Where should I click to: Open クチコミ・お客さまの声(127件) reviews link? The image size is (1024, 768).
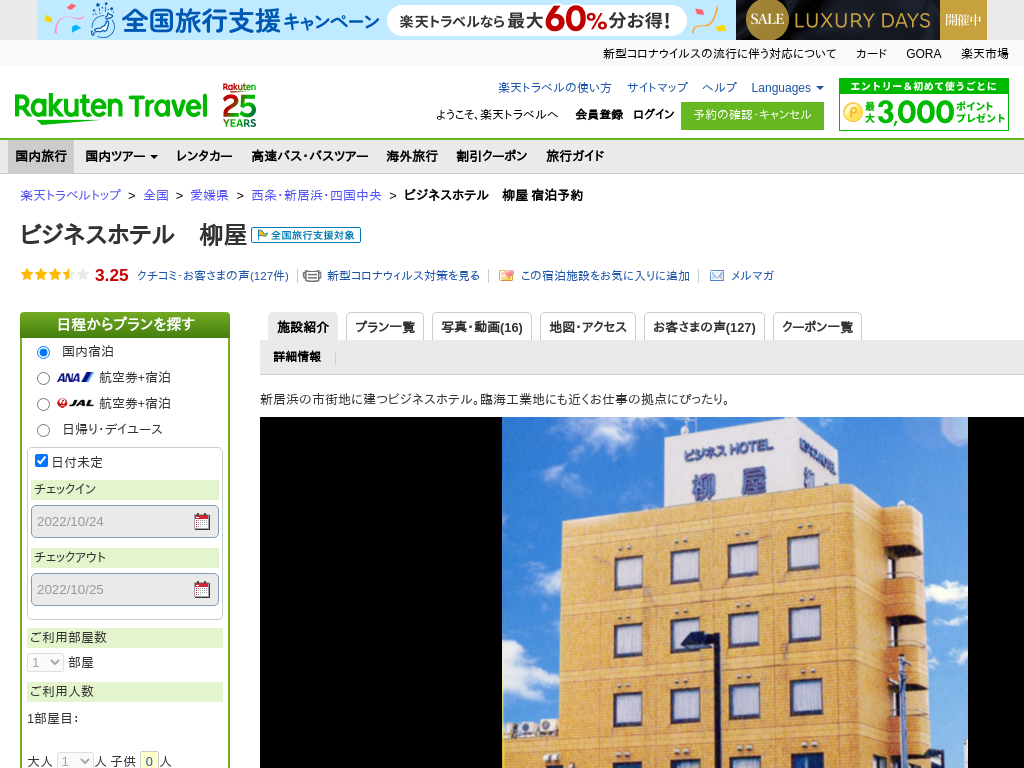(x=212, y=276)
